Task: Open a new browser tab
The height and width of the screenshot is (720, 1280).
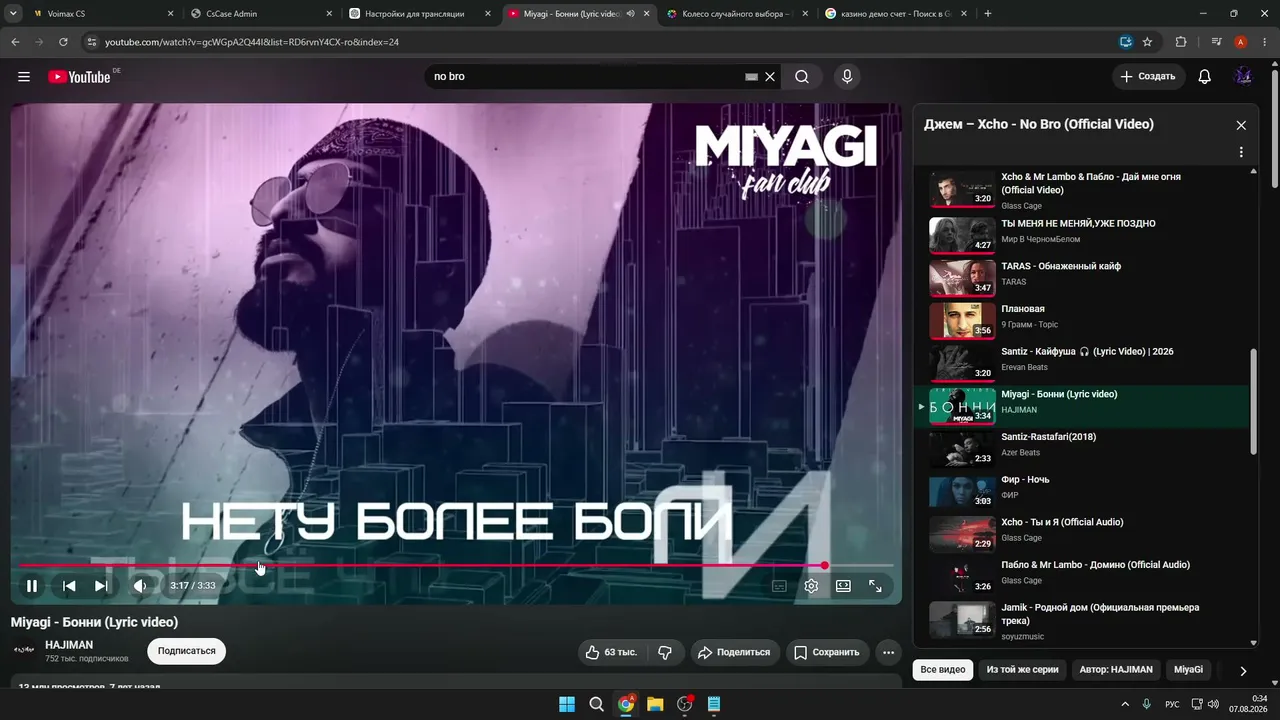Action: point(988,14)
